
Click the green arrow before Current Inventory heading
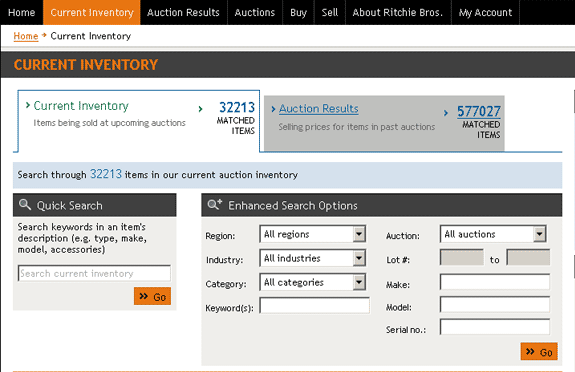[x=28, y=105]
